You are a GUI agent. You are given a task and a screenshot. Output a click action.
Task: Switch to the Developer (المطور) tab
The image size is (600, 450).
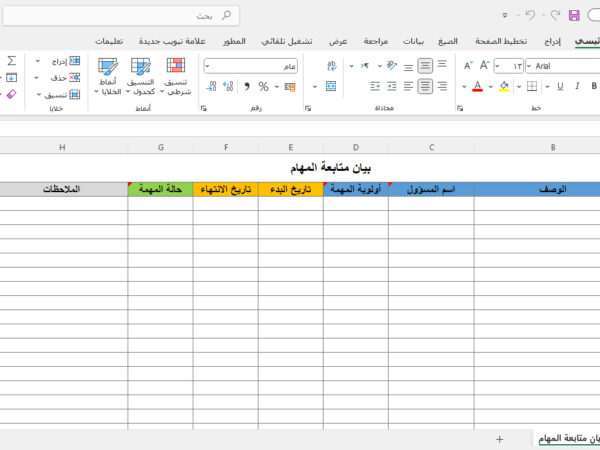click(x=235, y=41)
